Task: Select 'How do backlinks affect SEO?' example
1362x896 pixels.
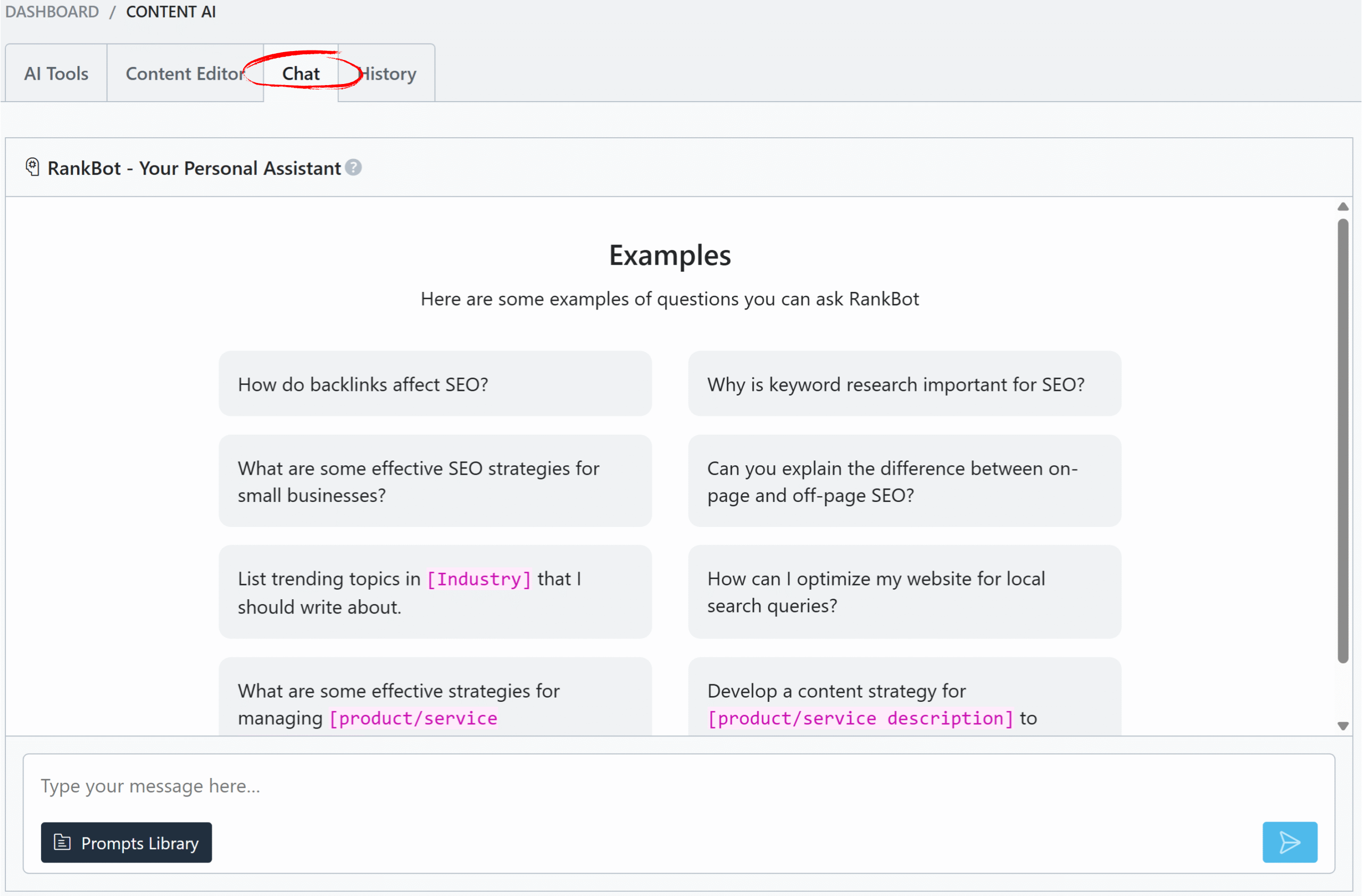Action: pos(435,384)
